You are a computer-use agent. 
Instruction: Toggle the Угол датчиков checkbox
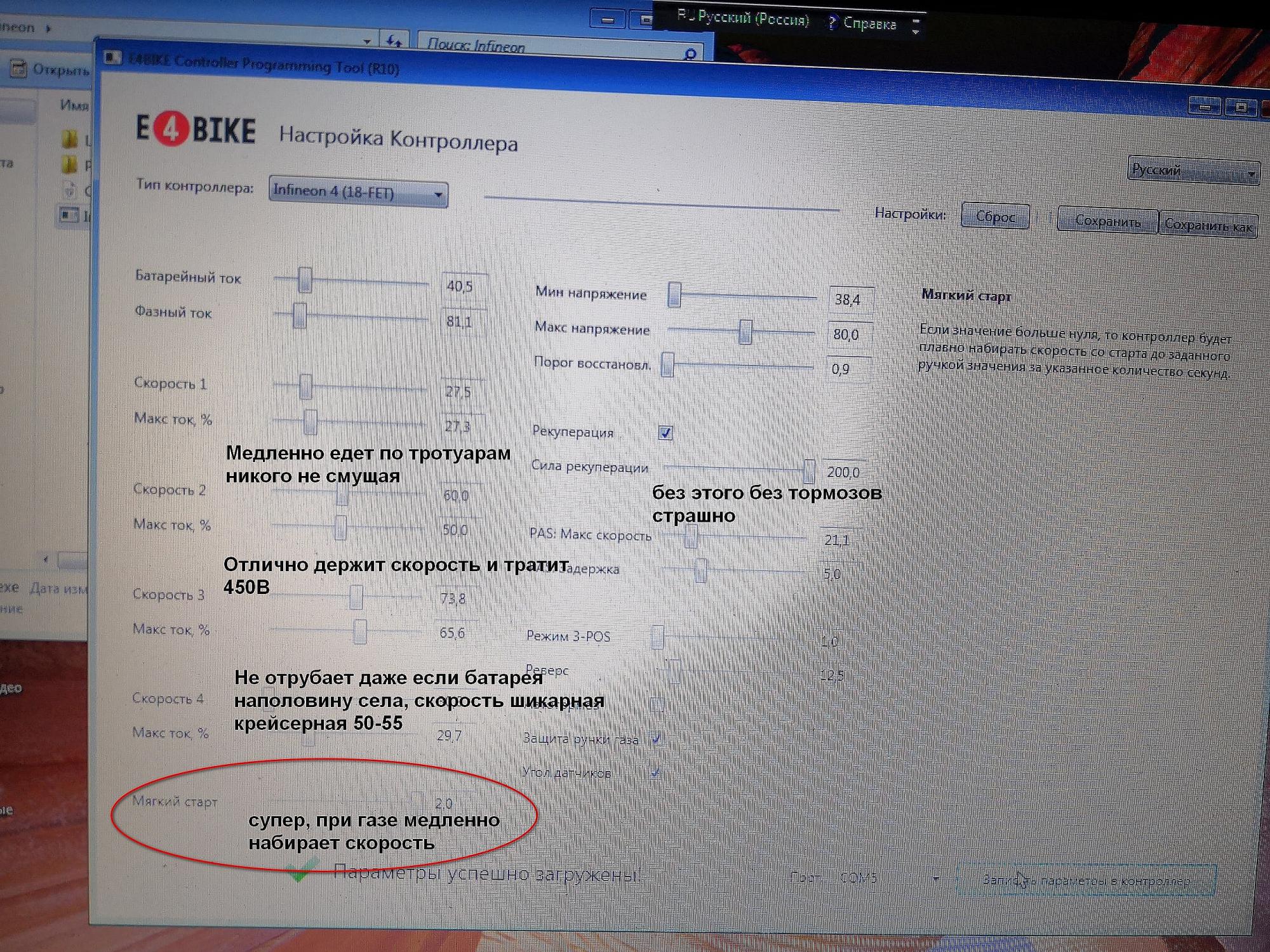coord(655,772)
